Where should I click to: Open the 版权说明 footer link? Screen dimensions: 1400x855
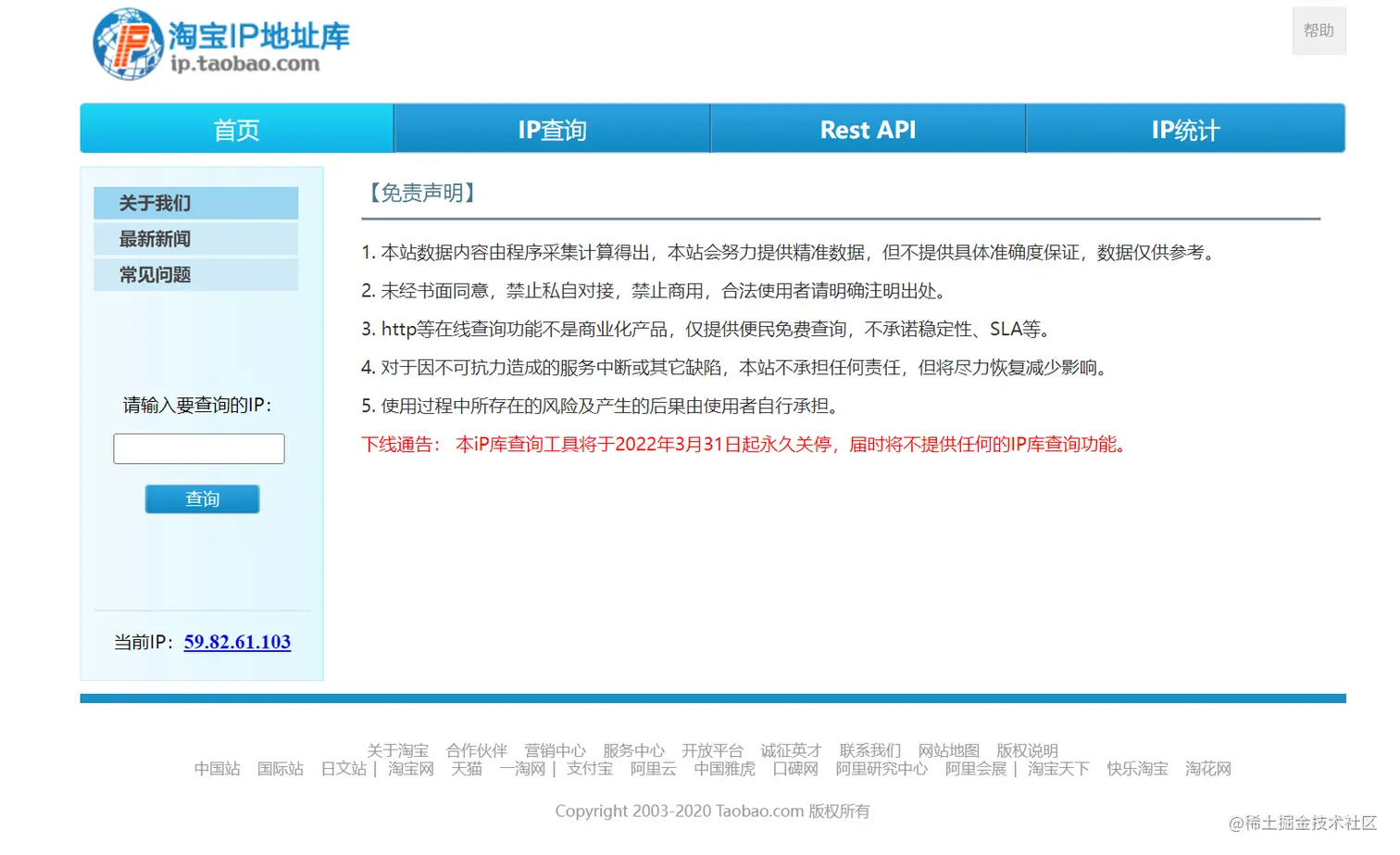(x=1028, y=750)
